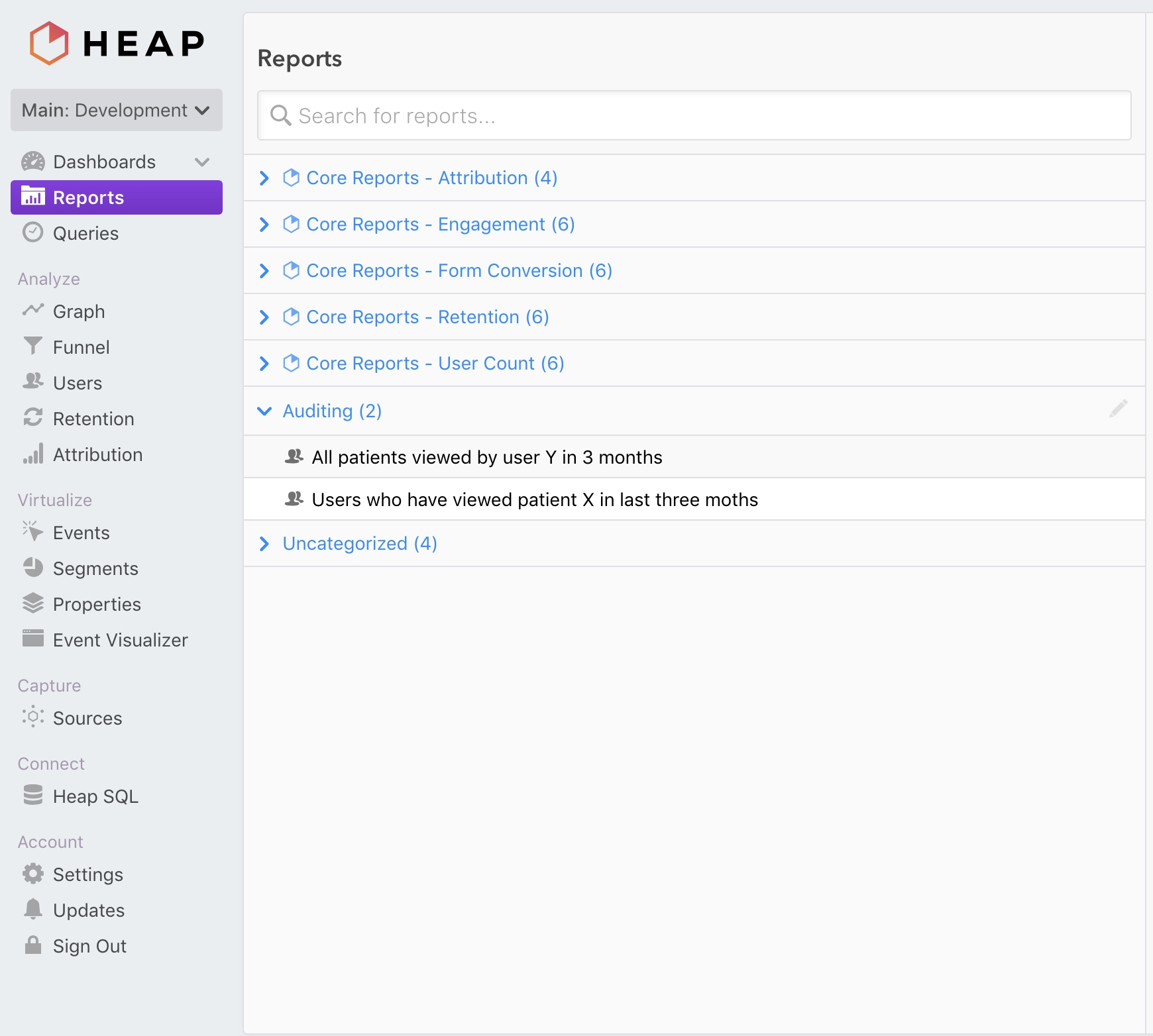Open Settings using the gear icon
The height and width of the screenshot is (1036, 1153).
point(32,874)
